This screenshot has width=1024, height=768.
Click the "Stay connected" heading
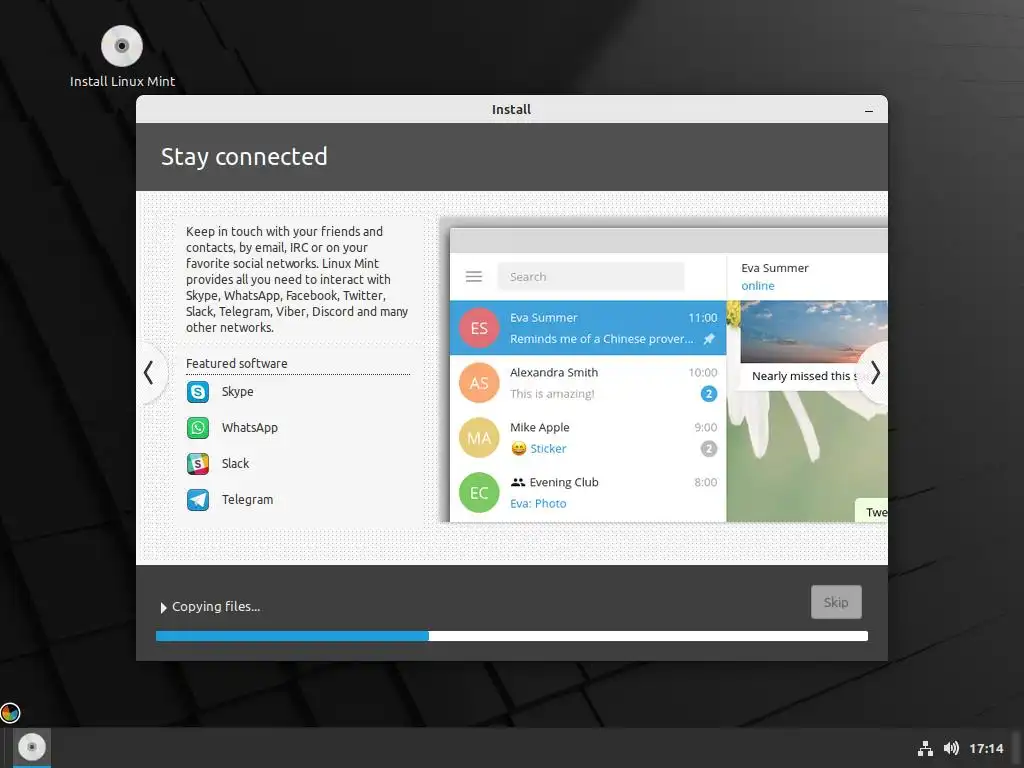(244, 157)
